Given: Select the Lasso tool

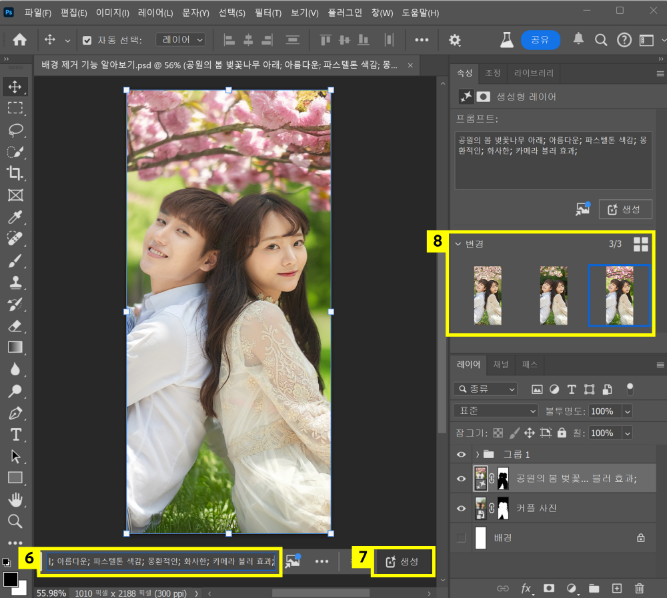Looking at the screenshot, I should click(x=16, y=130).
